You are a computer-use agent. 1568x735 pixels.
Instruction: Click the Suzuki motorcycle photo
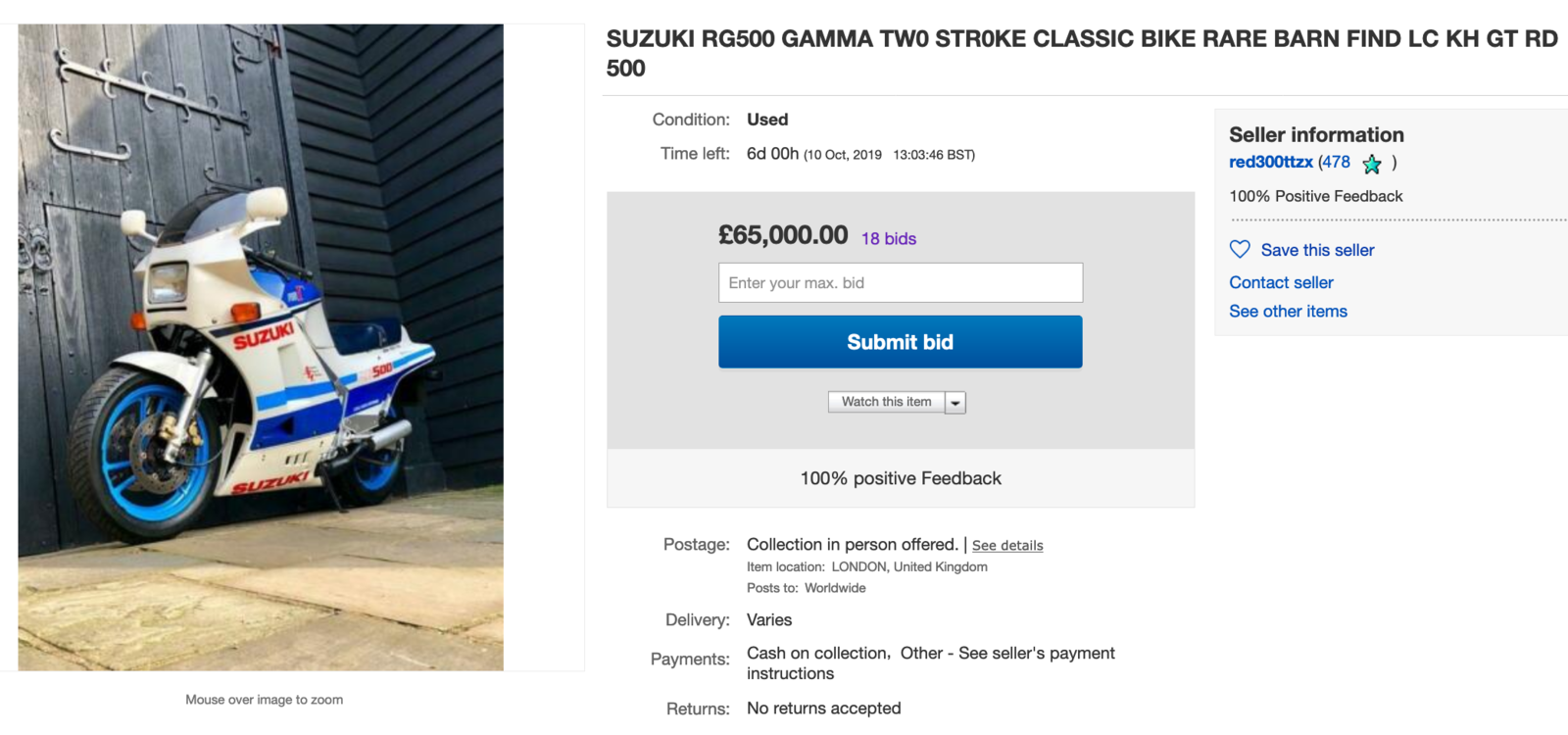(261, 347)
